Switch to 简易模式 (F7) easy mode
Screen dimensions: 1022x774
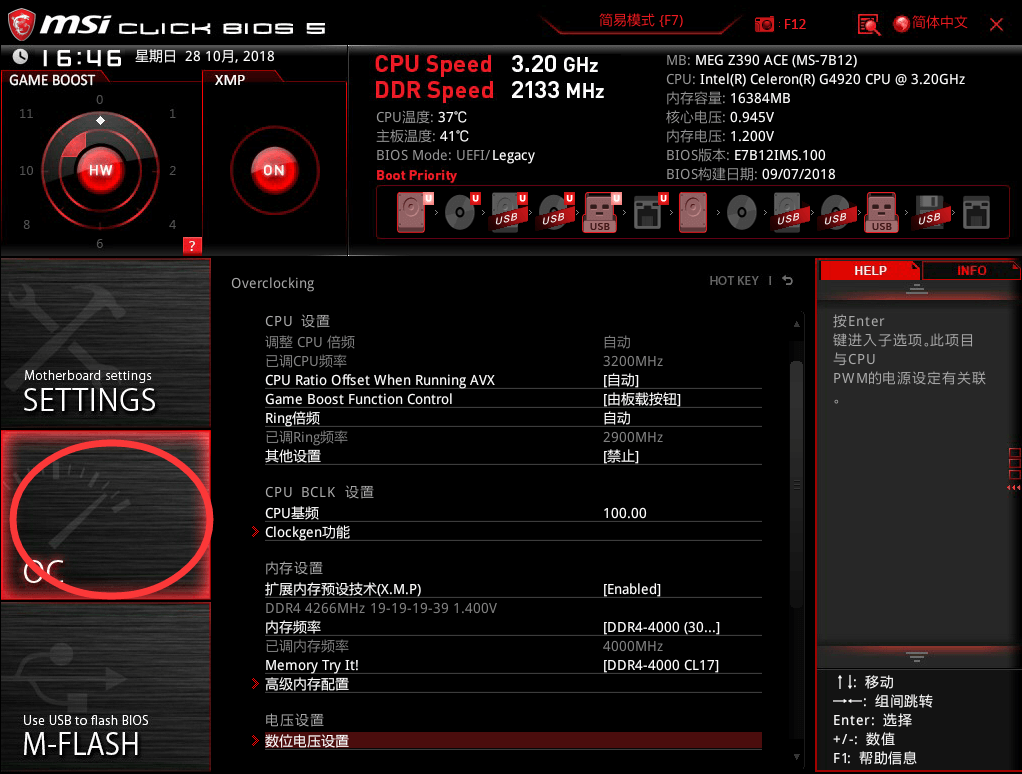click(x=641, y=21)
